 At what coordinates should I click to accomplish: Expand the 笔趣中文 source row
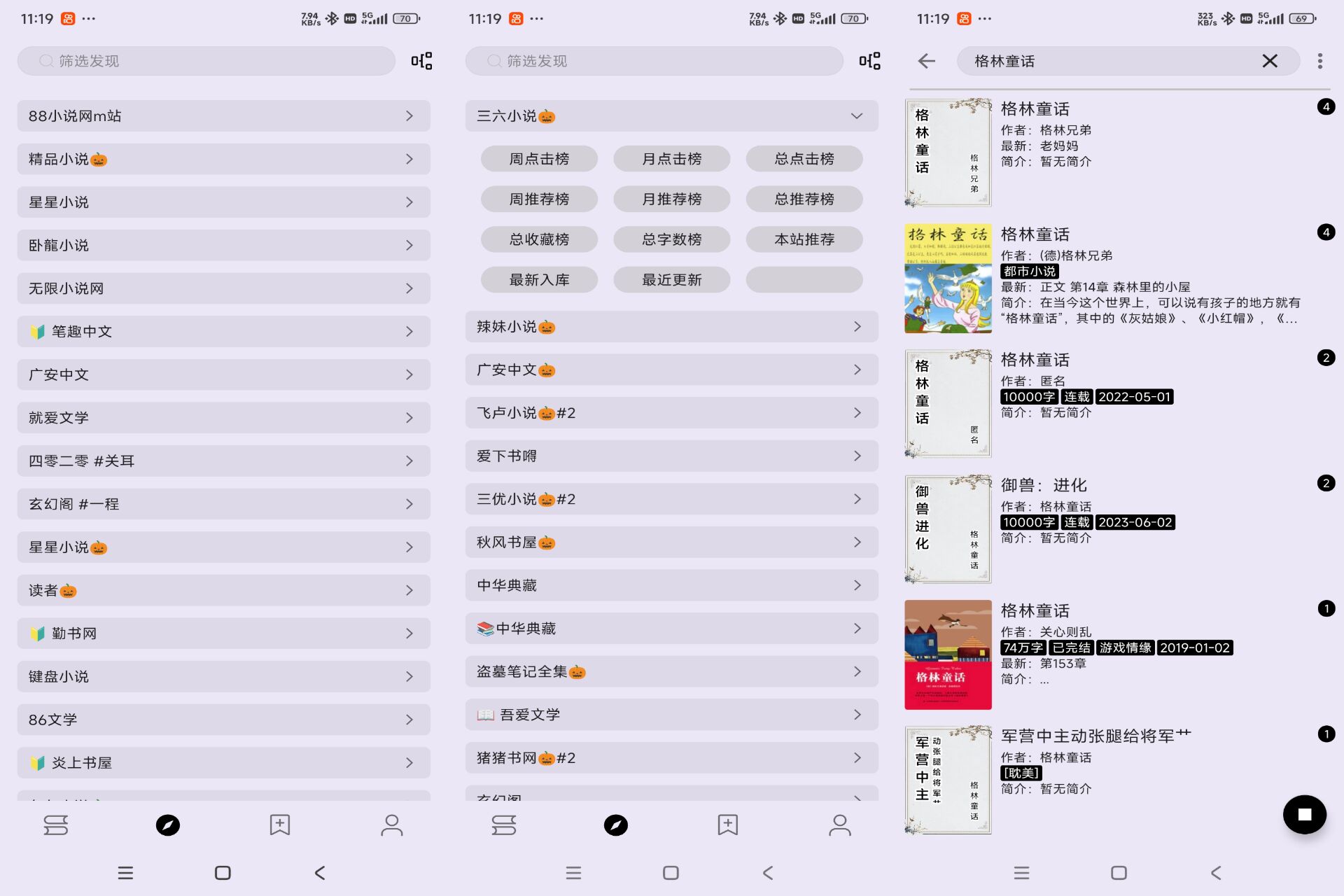click(223, 332)
